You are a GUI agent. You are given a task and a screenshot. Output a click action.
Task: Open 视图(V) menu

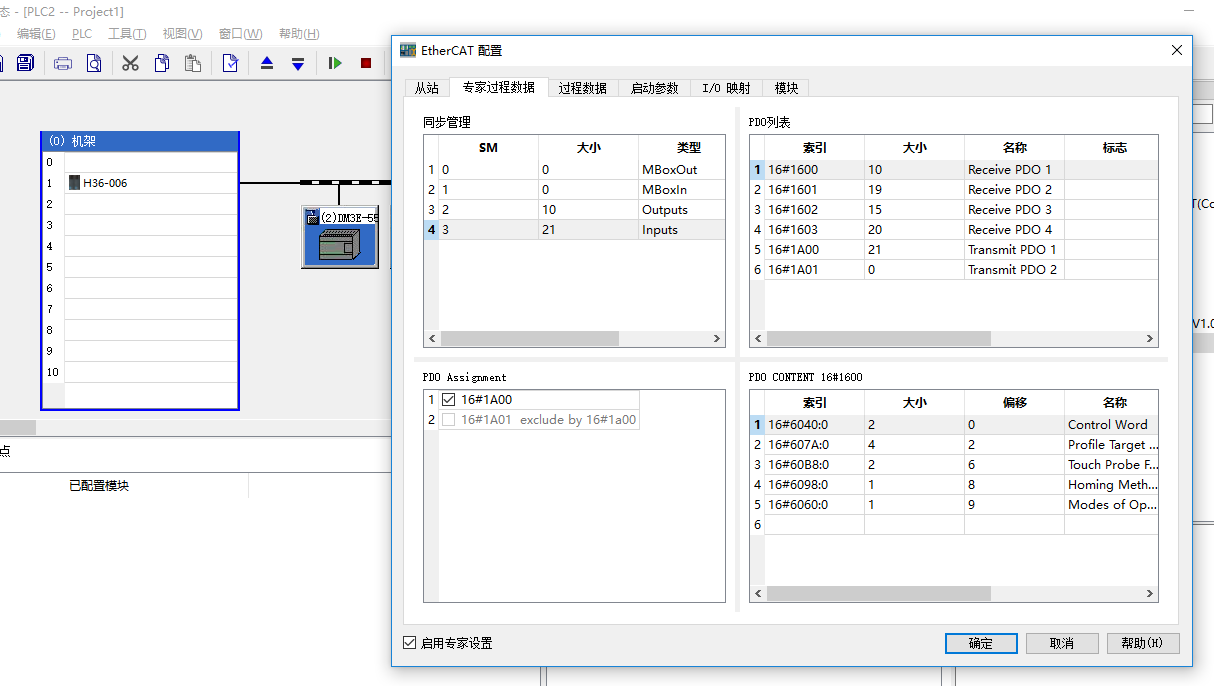(x=182, y=34)
